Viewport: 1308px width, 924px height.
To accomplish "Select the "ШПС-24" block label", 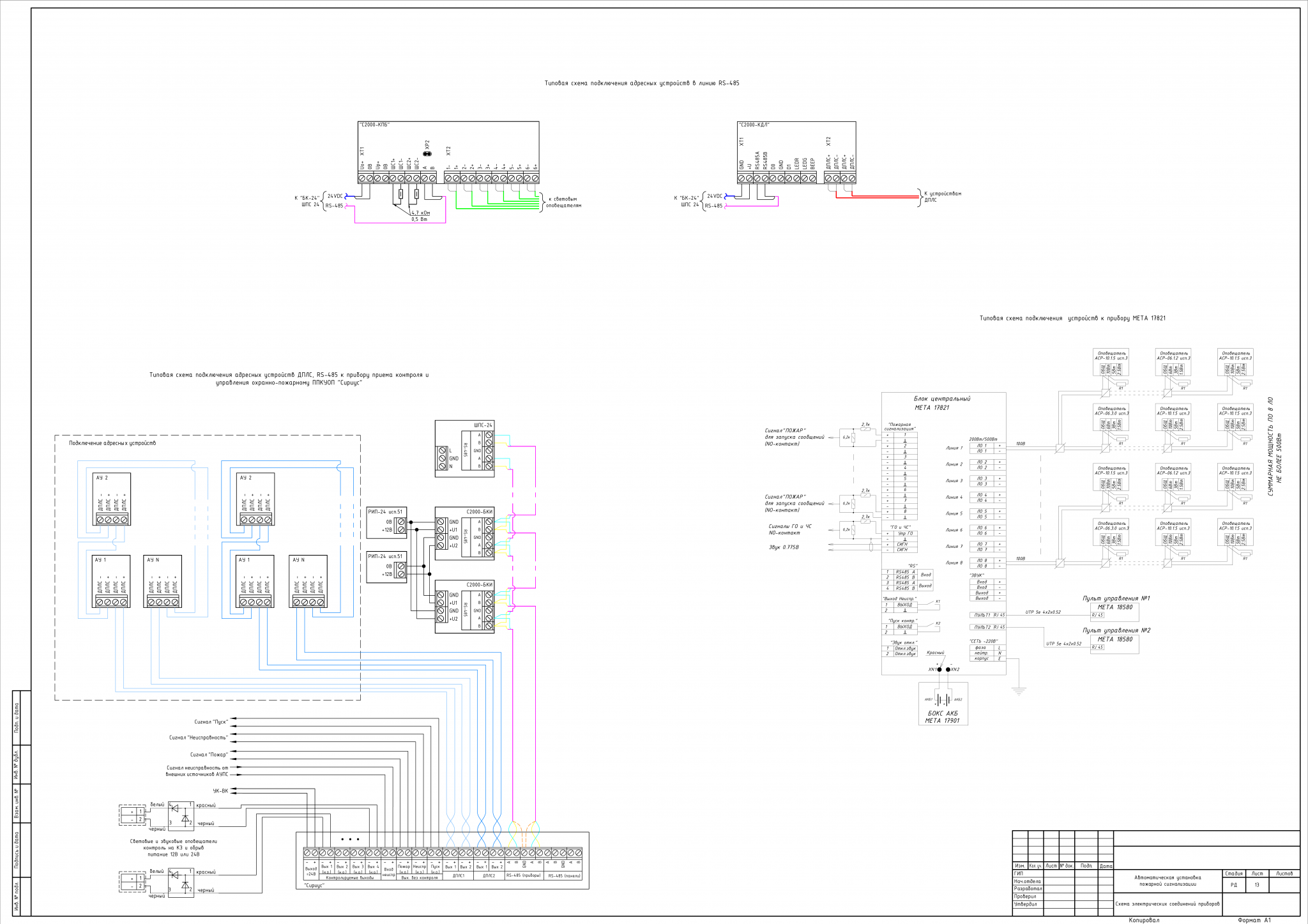I will (x=483, y=425).
